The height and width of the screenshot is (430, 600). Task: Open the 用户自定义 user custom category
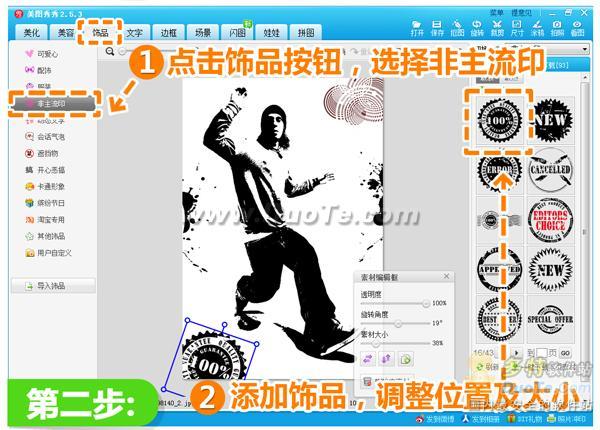coord(48,253)
